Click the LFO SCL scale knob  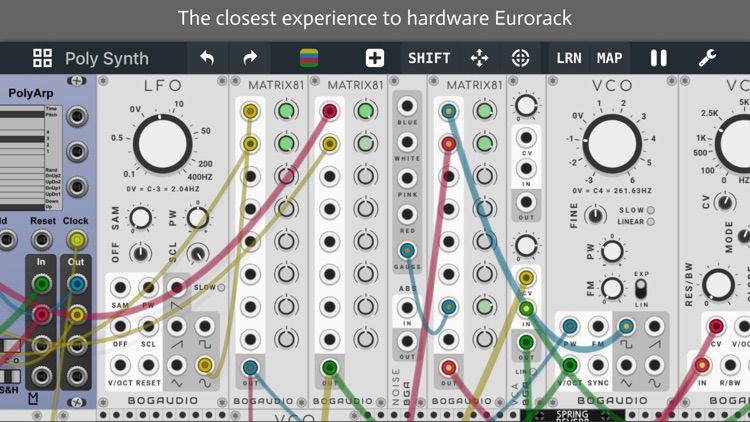click(198, 253)
